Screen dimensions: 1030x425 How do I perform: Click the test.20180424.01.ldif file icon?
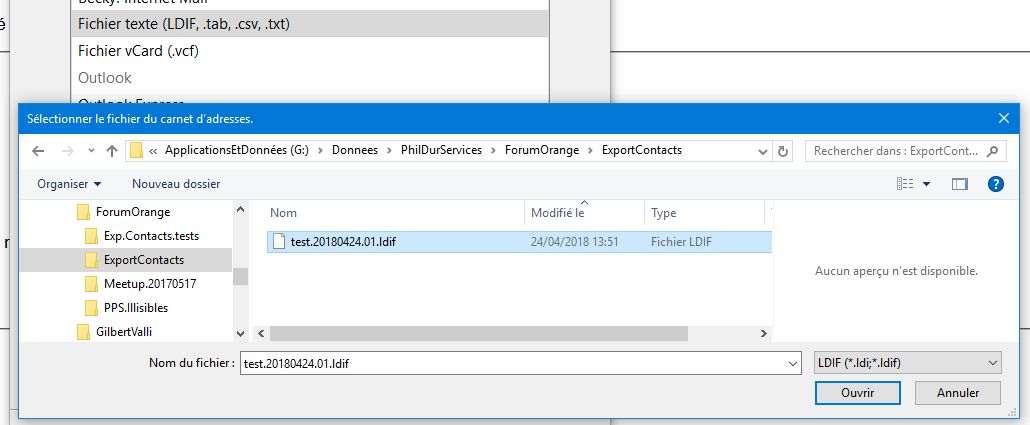coord(280,241)
